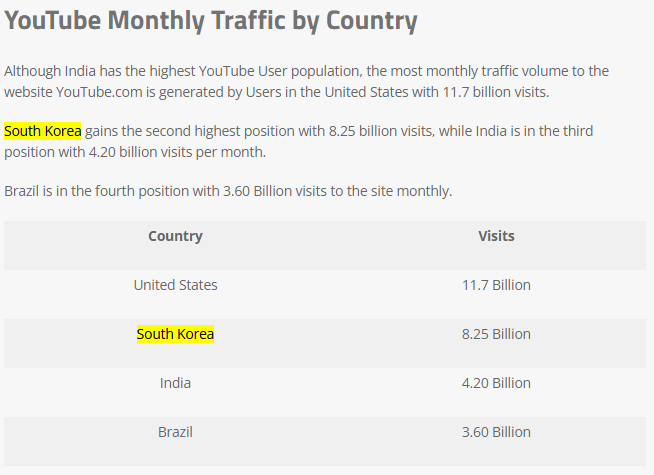
Task: Click the Country column header
Action: (175, 236)
